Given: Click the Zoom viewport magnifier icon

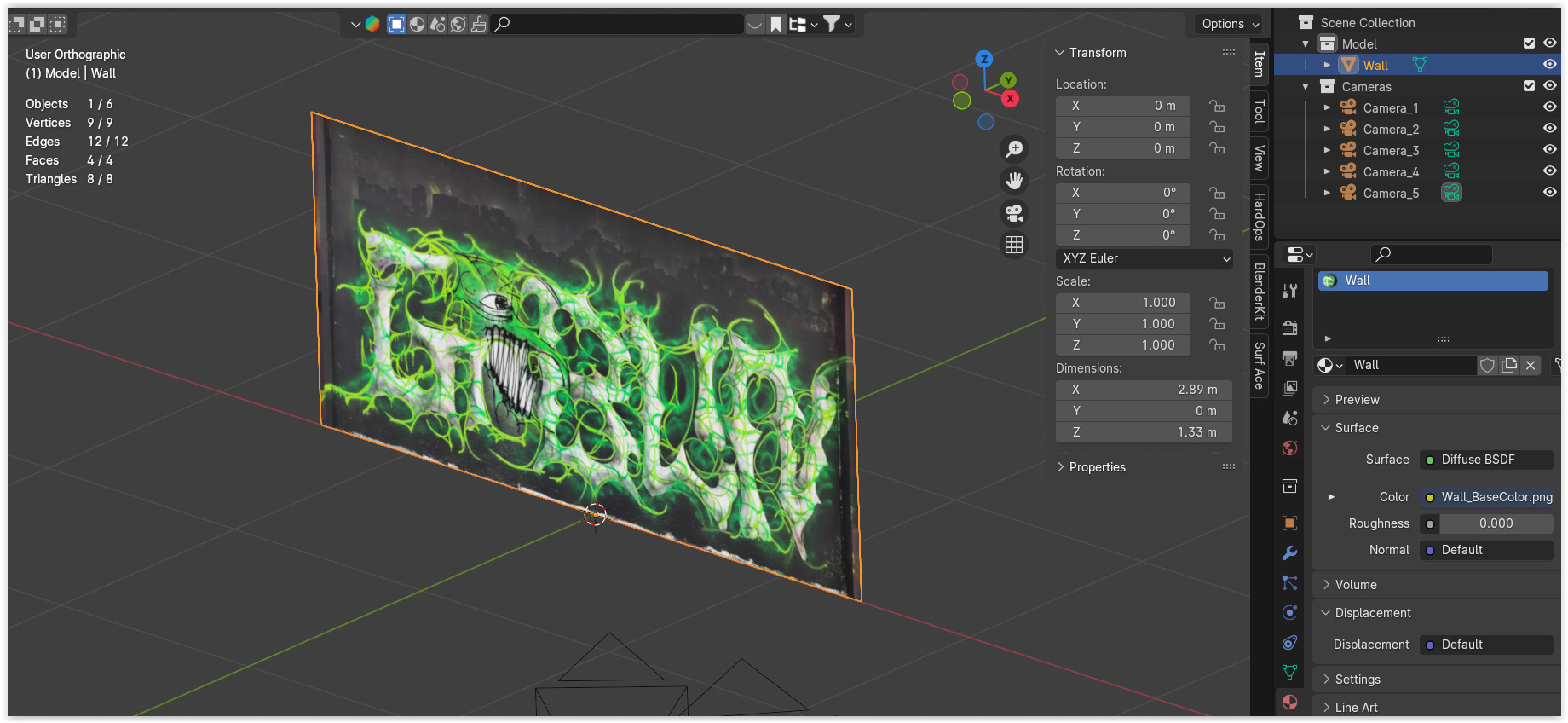Looking at the screenshot, I should pos(1014,149).
